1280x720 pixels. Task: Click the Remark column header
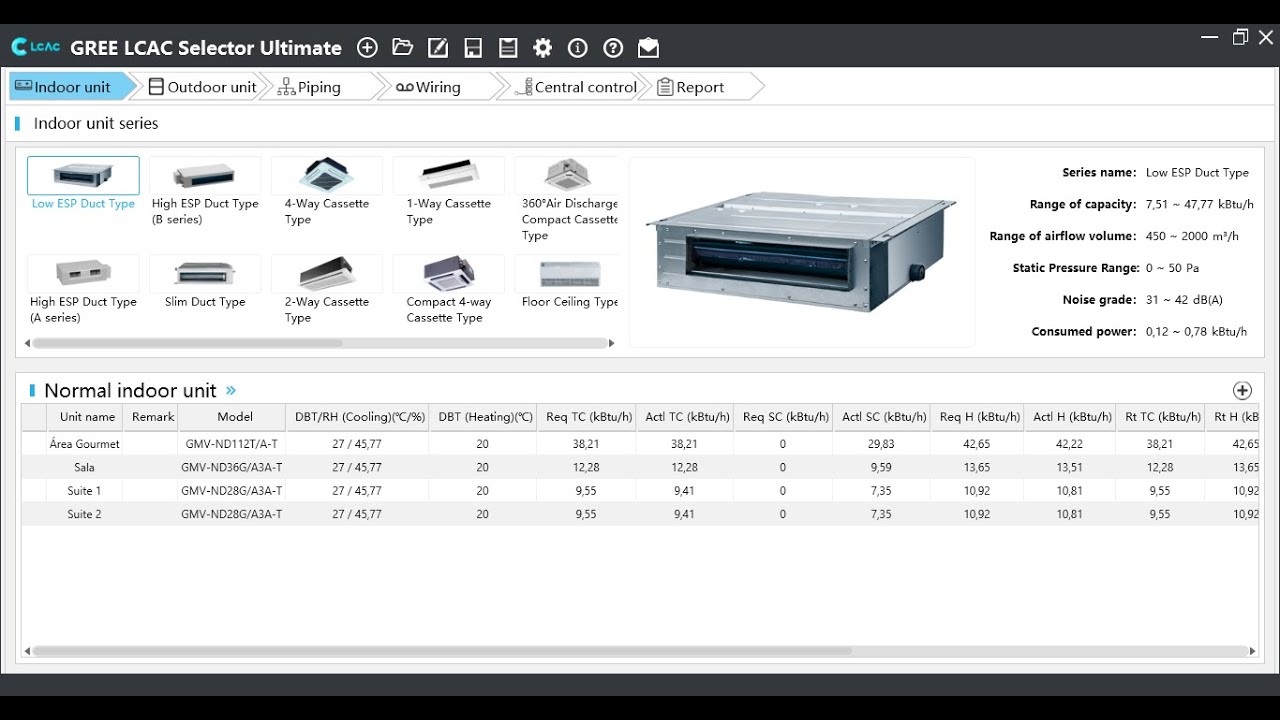[x=152, y=417]
